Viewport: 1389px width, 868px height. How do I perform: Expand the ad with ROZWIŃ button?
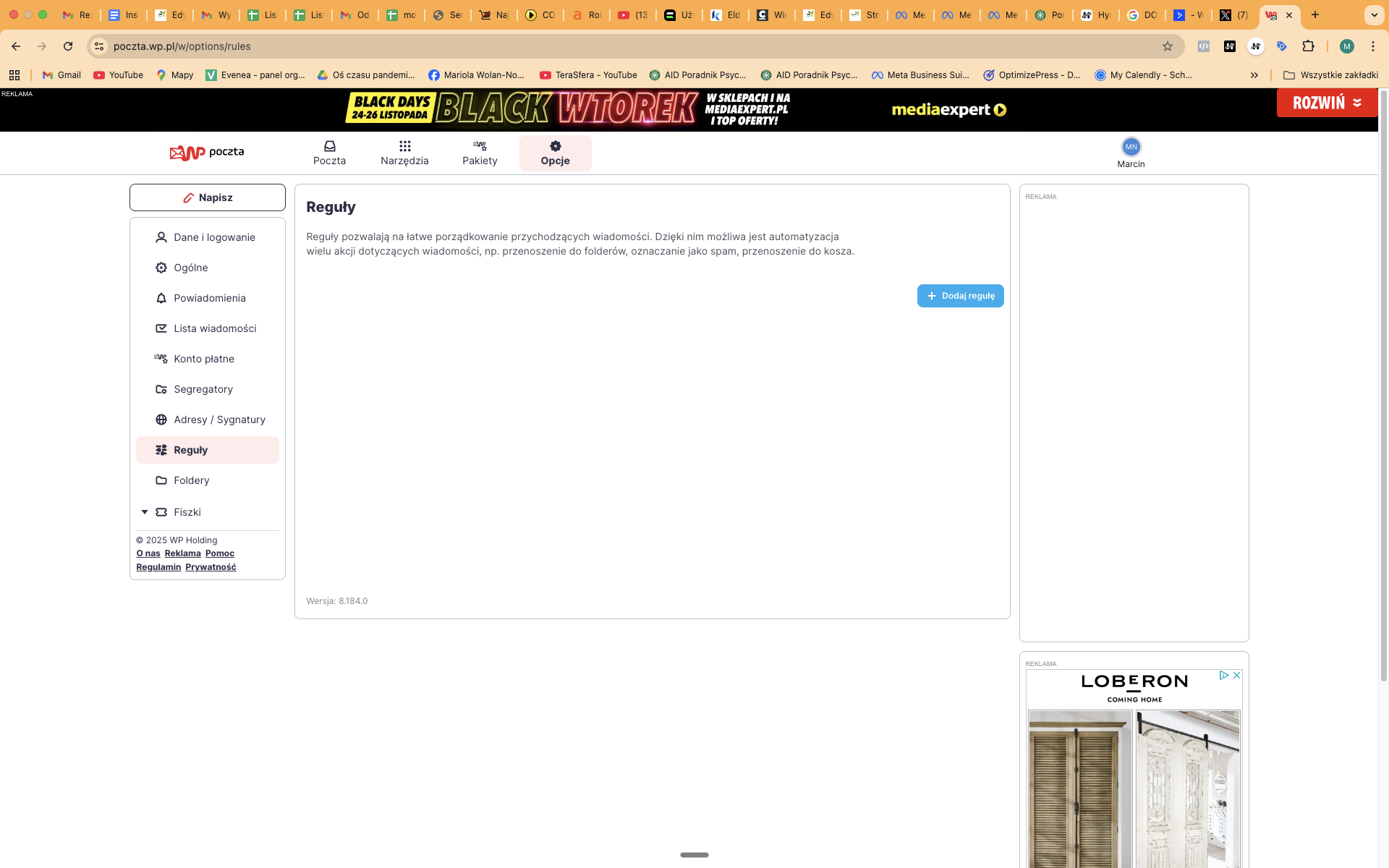1327,103
